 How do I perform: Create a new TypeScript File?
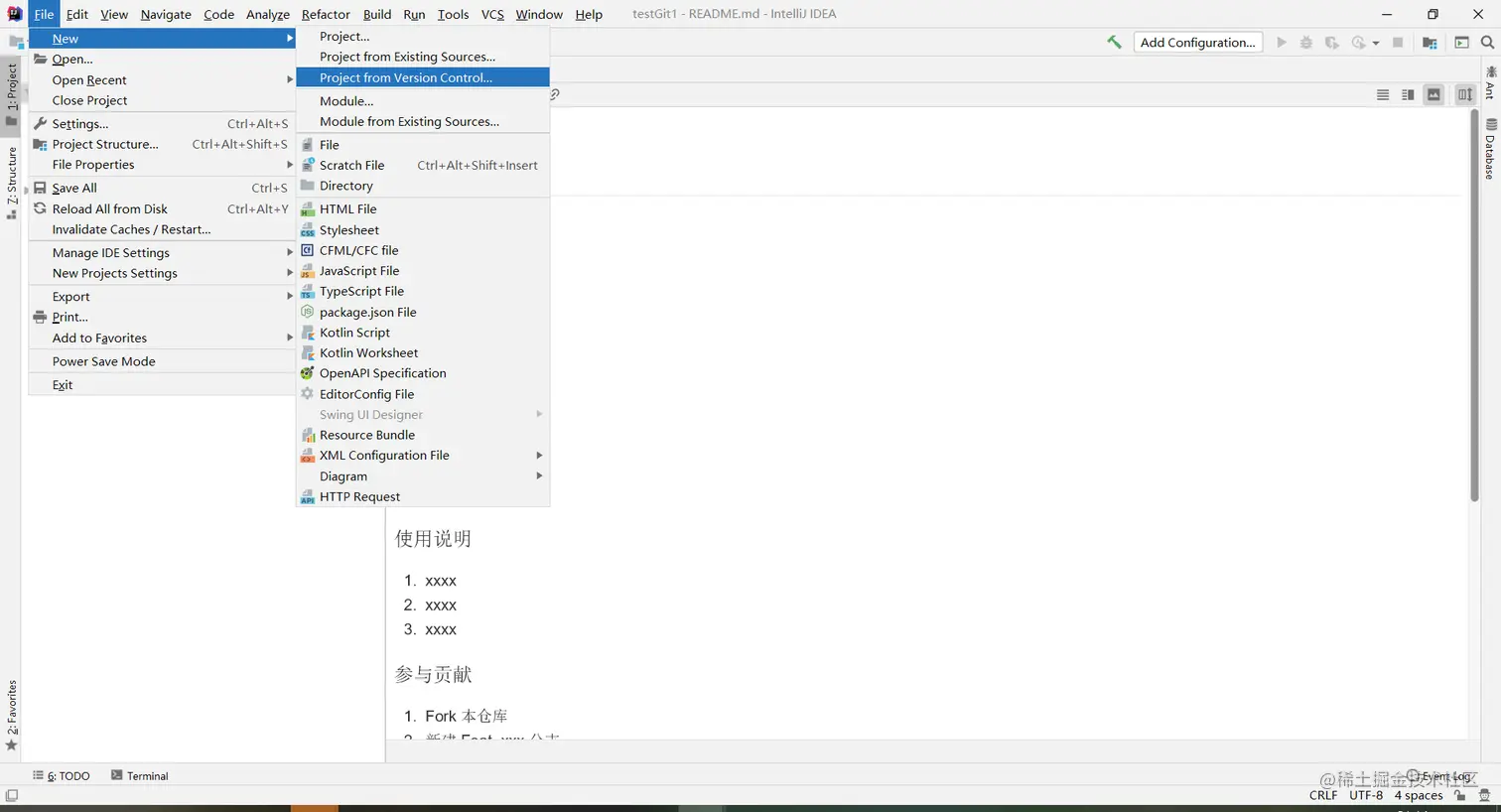(x=423, y=292)
